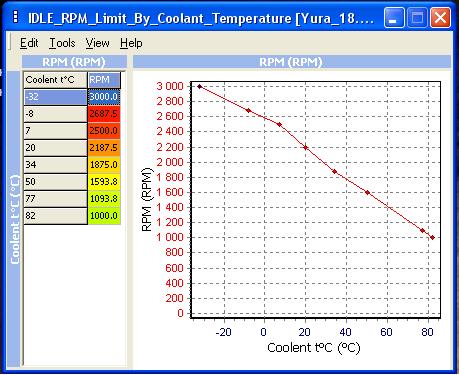Viewport: 459px width, 375px height.
Task: Select the 3000.0 RPM cell
Action: click(x=104, y=97)
